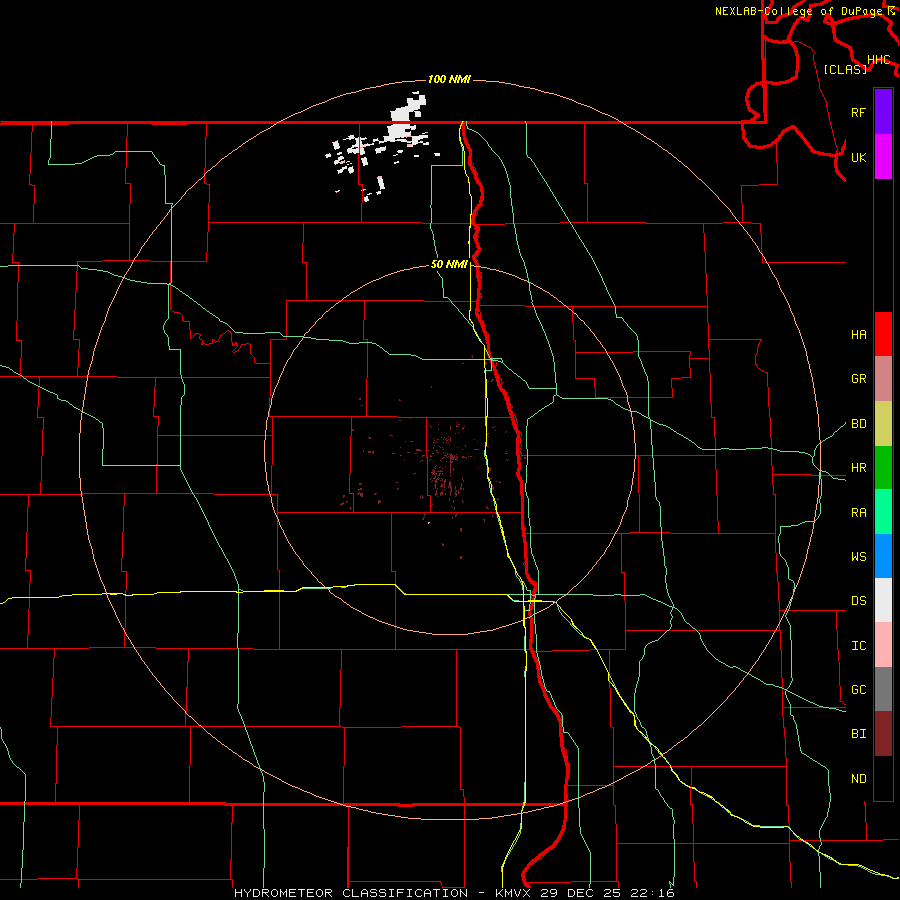
Task: Click the DS legend label
Action: tap(858, 601)
